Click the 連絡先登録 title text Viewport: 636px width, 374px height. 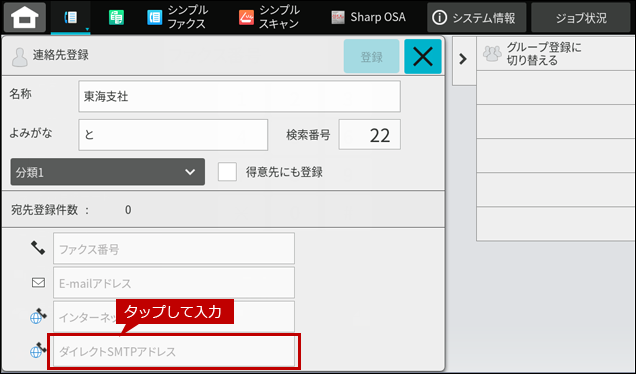tap(61, 55)
